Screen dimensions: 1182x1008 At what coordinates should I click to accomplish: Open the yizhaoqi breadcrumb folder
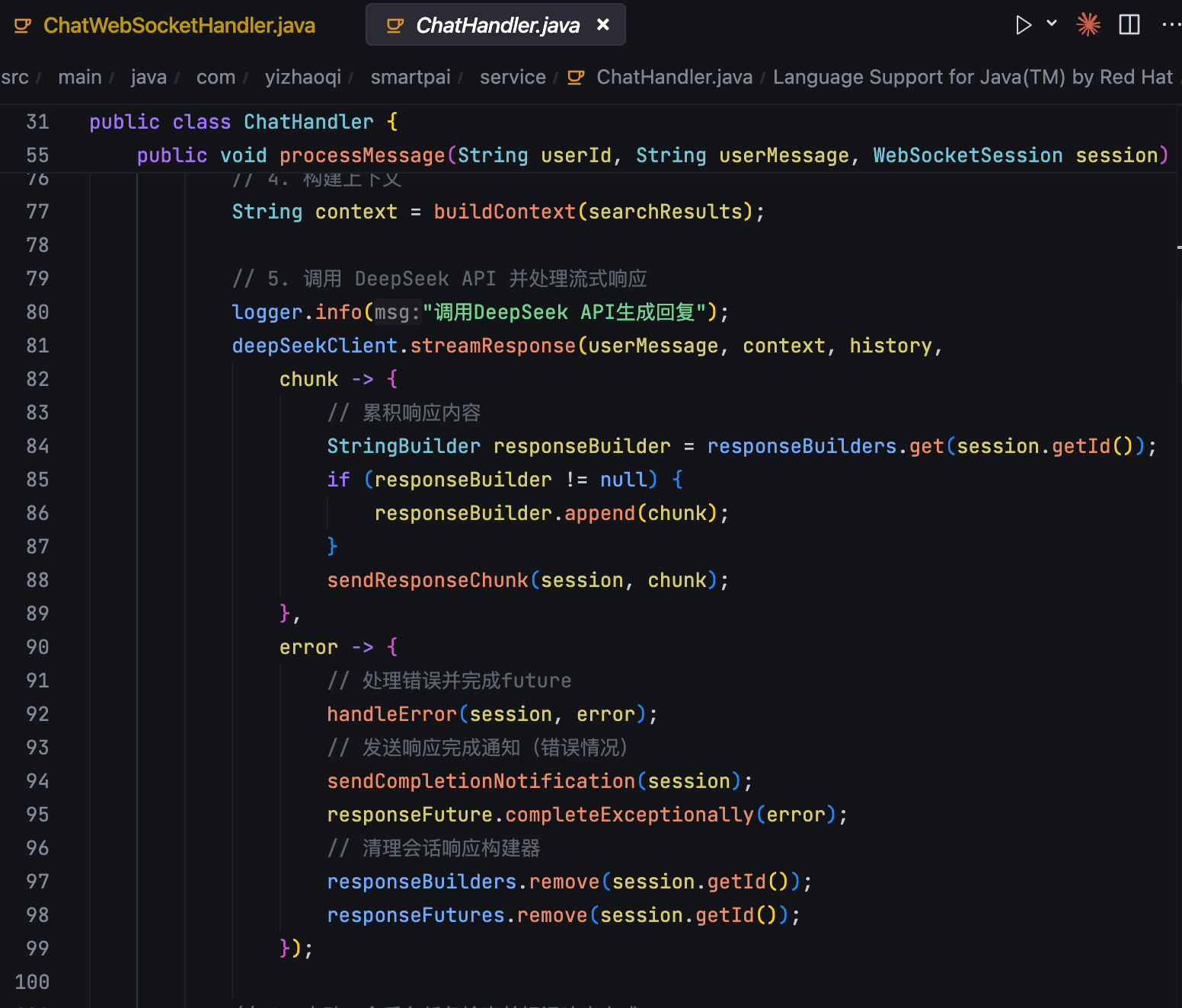(x=303, y=77)
